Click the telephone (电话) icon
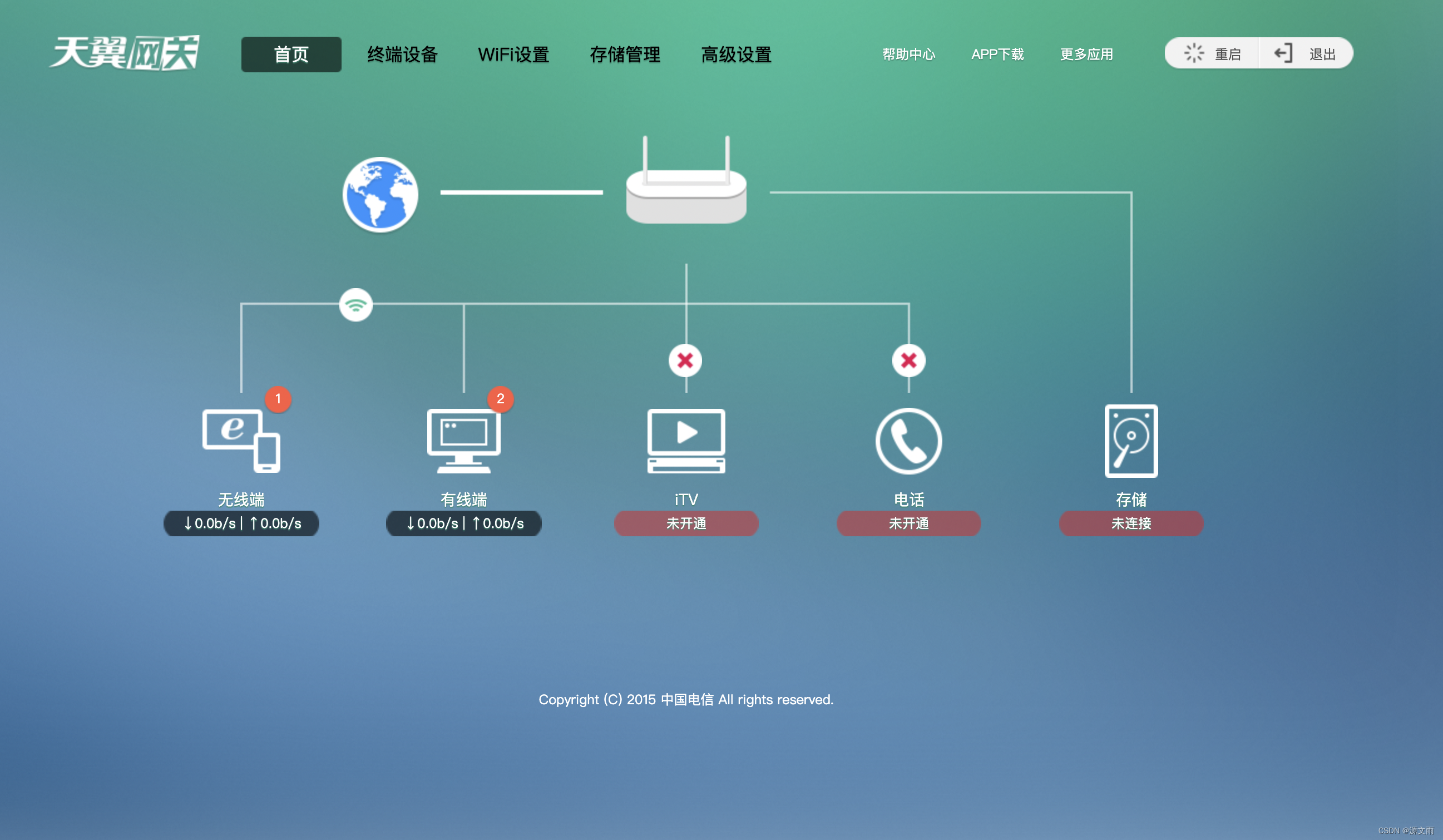The image size is (1443, 840). pos(908,441)
